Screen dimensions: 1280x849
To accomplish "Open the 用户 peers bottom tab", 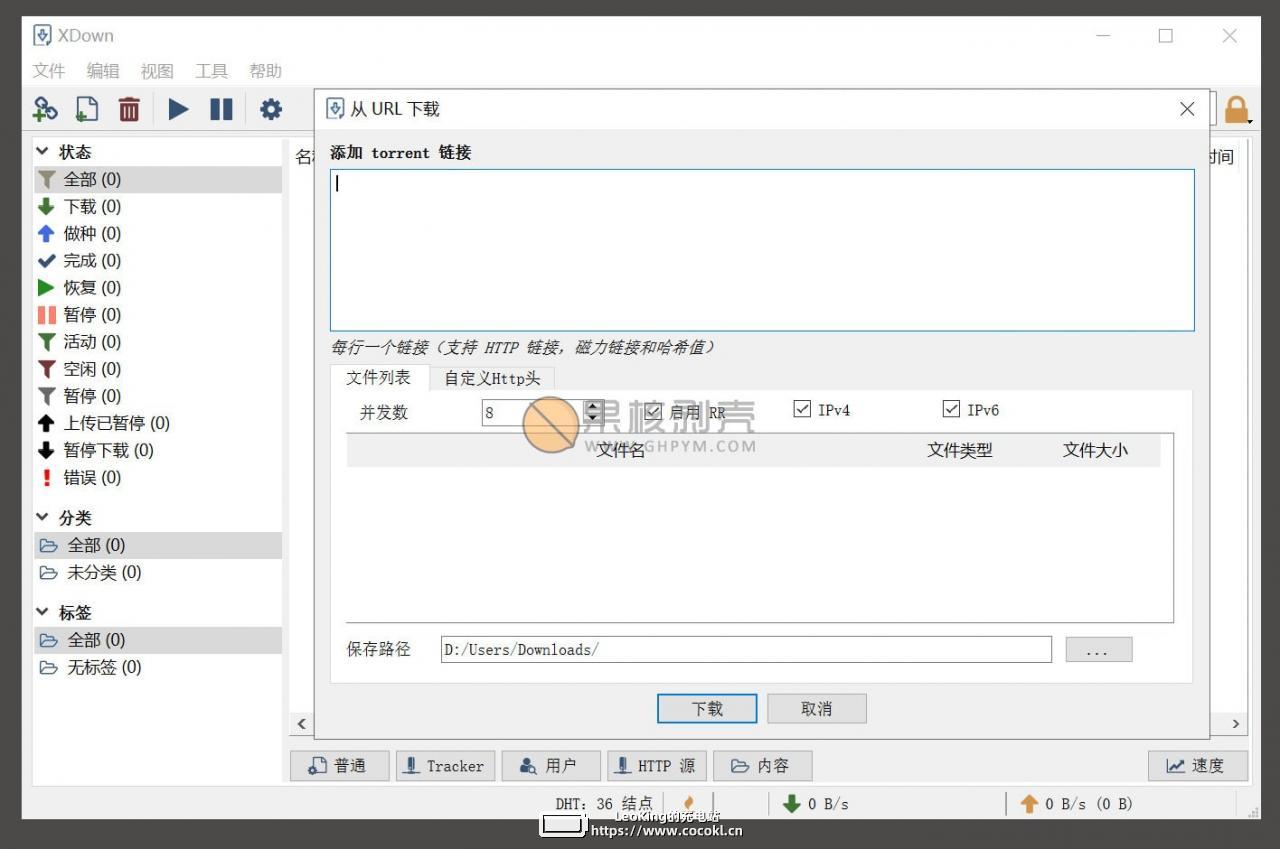I will [x=550, y=766].
